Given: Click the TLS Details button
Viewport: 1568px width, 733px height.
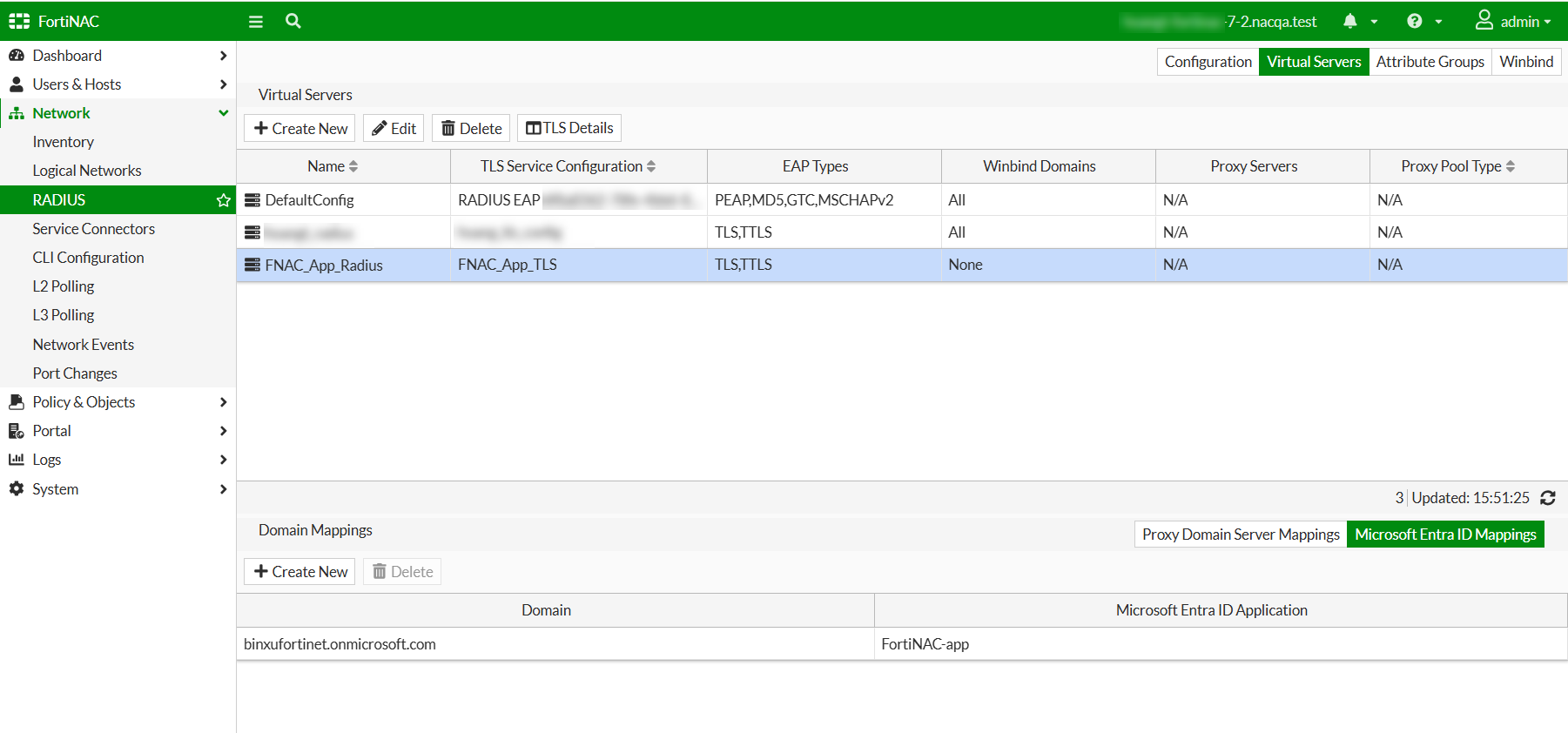Looking at the screenshot, I should tap(569, 128).
